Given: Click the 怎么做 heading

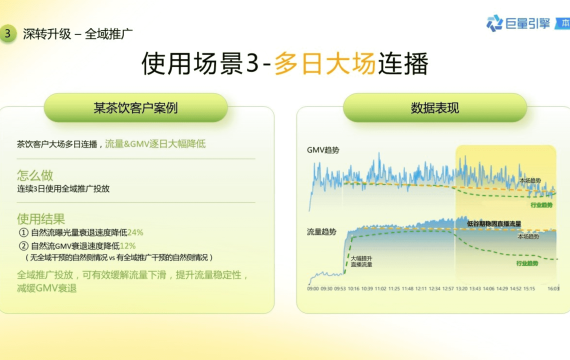Looking at the screenshot, I should tap(35, 175).
